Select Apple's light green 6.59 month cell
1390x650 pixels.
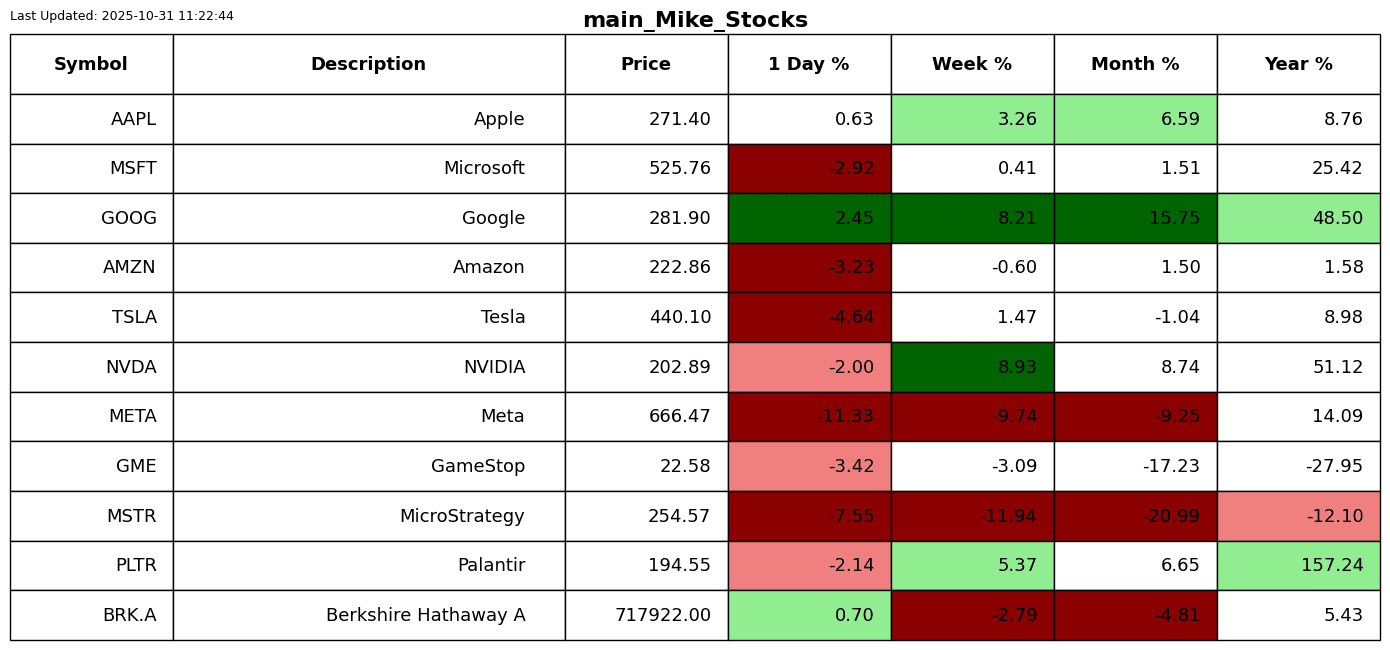[1135, 120]
